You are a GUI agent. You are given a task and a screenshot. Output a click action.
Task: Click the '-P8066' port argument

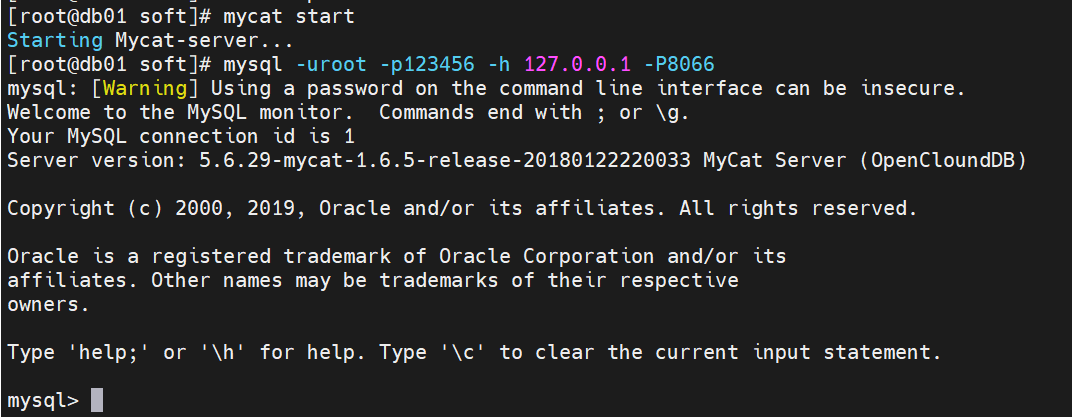click(680, 65)
